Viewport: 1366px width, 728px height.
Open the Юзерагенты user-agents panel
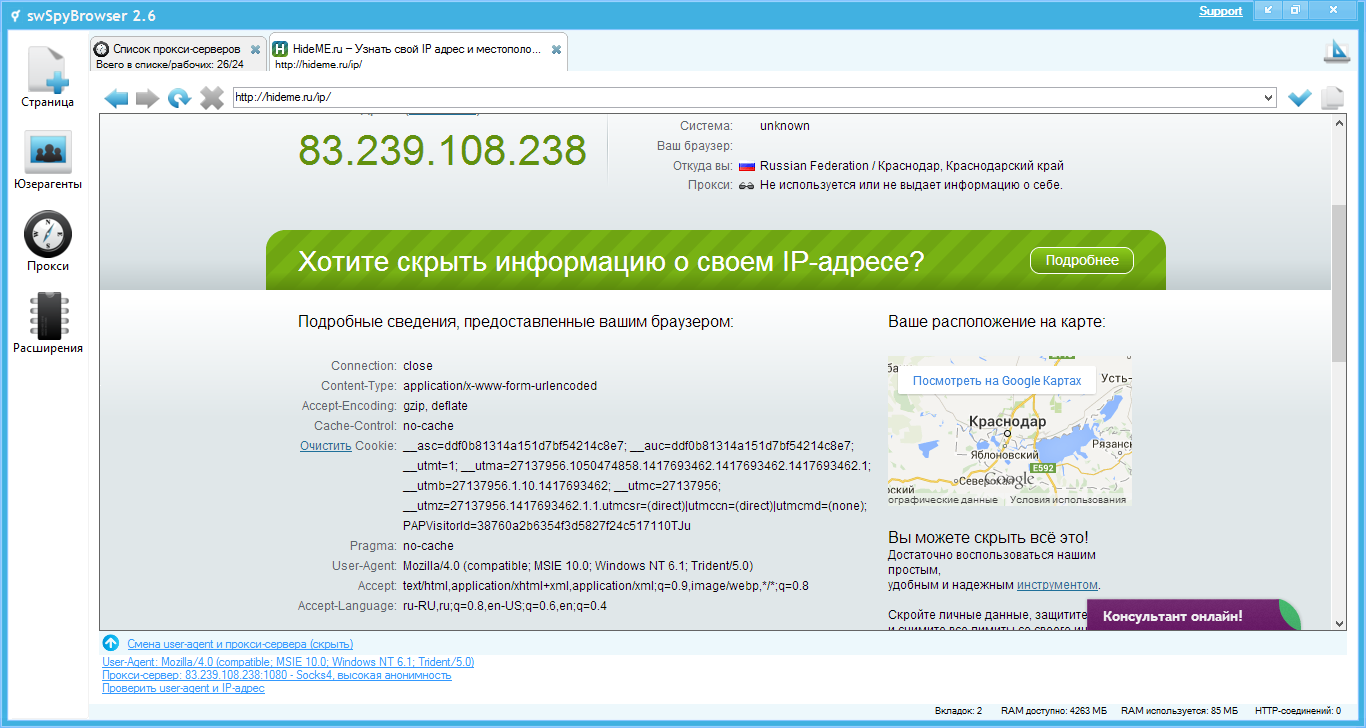click(x=47, y=160)
